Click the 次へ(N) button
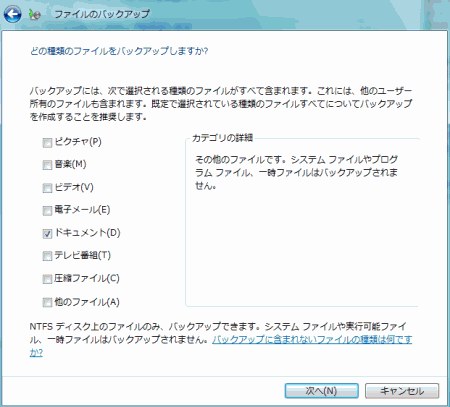 [322, 391]
